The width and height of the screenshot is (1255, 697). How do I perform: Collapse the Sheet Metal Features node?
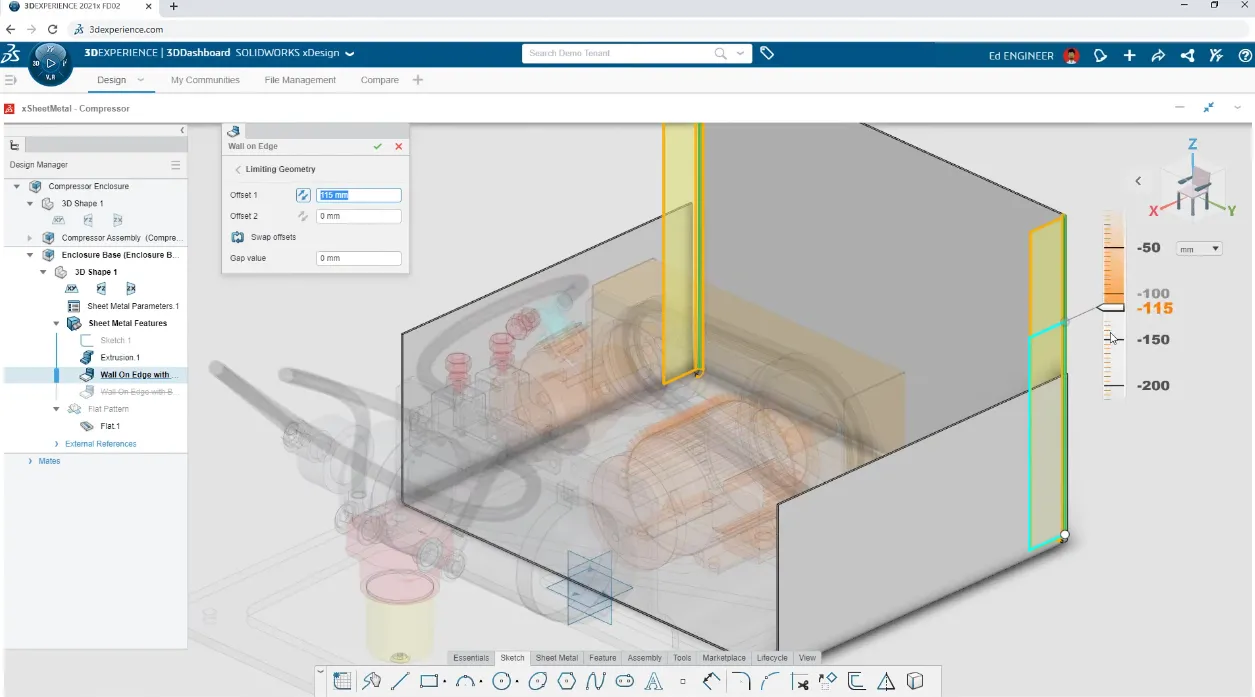coord(57,322)
